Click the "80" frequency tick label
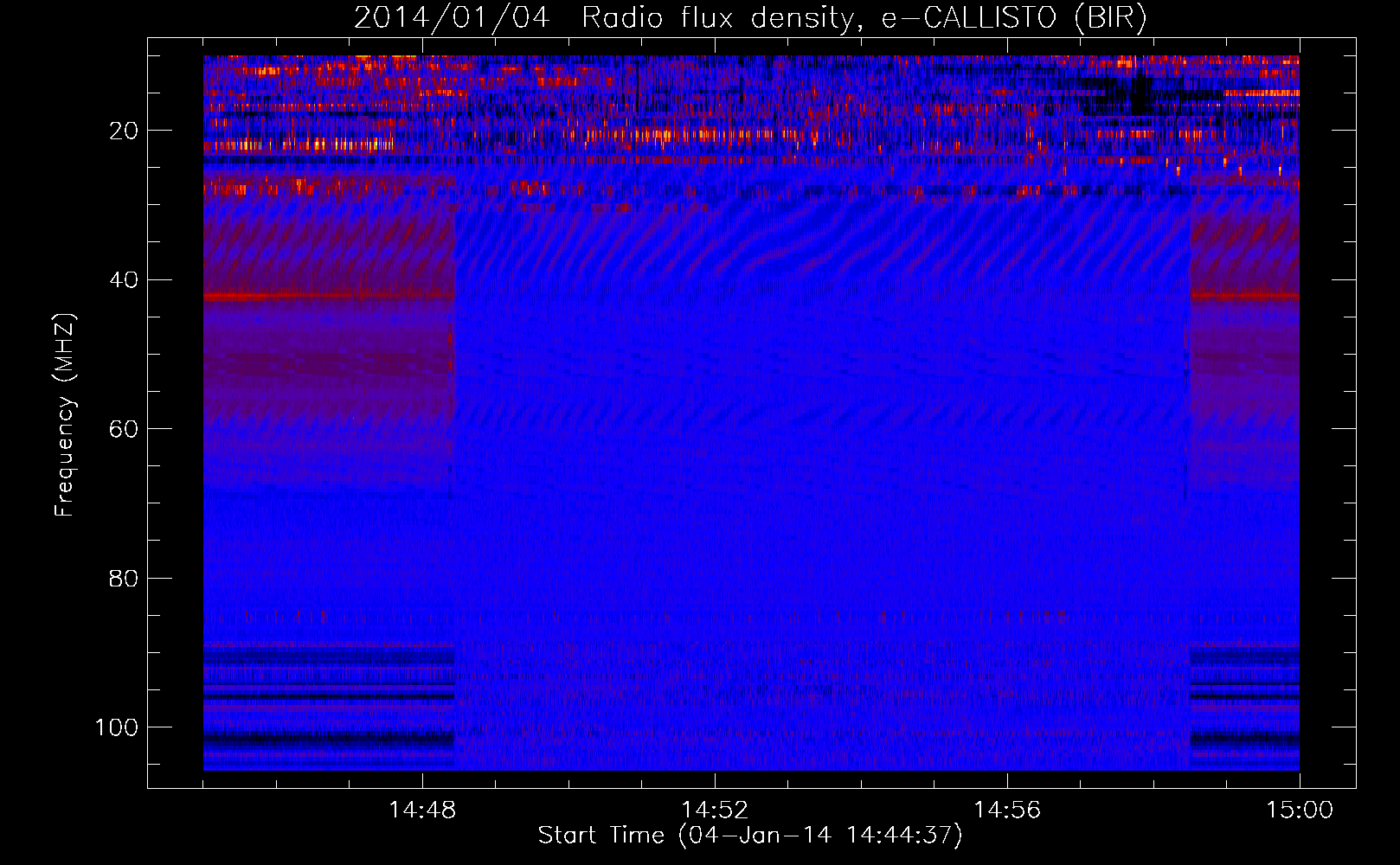 coord(124,579)
